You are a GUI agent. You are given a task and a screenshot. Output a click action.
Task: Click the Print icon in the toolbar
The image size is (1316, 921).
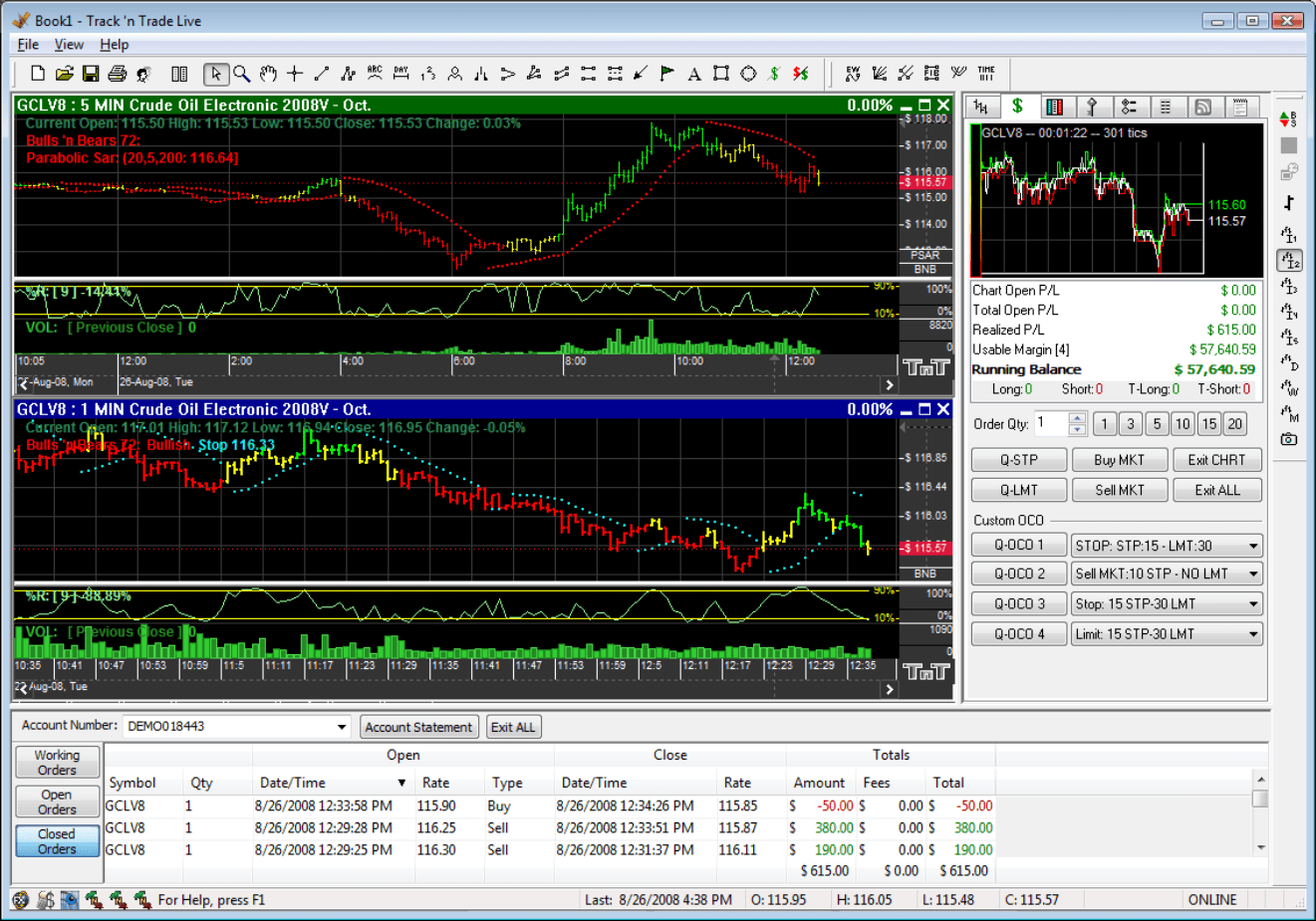[118, 74]
